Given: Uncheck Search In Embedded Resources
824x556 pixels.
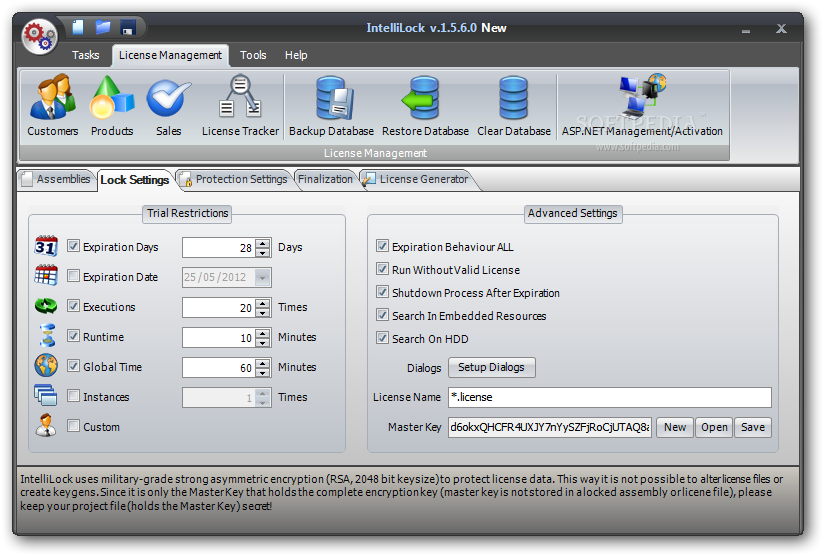Looking at the screenshot, I should click(x=382, y=315).
